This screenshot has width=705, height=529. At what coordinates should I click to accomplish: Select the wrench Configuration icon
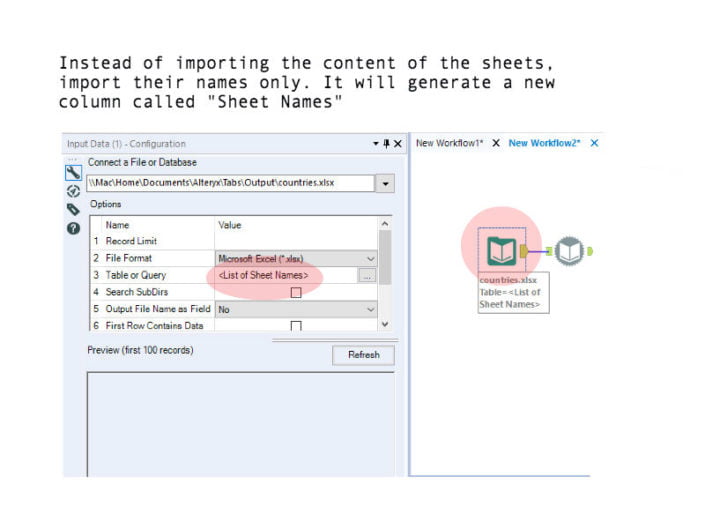pyautogui.click(x=73, y=172)
